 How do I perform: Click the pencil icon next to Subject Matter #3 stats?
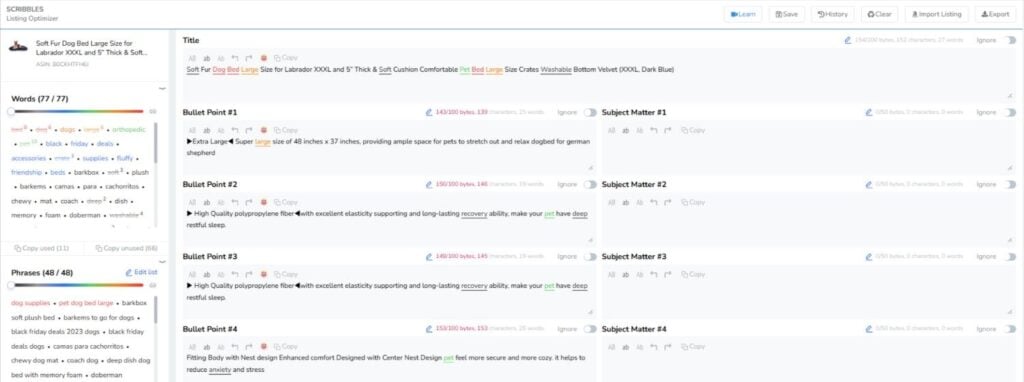coord(869,257)
